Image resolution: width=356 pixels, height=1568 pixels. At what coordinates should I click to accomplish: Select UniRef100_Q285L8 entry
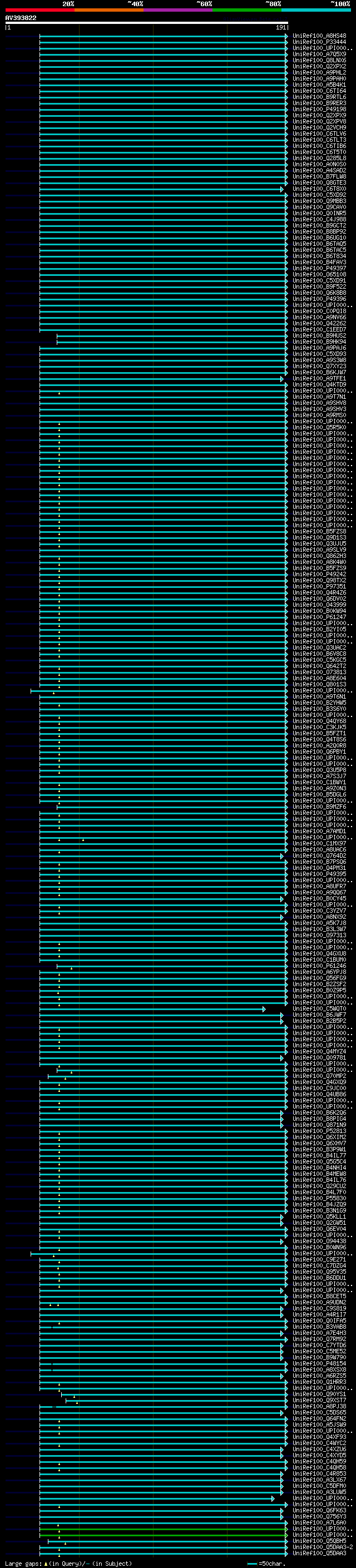pos(319,159)
